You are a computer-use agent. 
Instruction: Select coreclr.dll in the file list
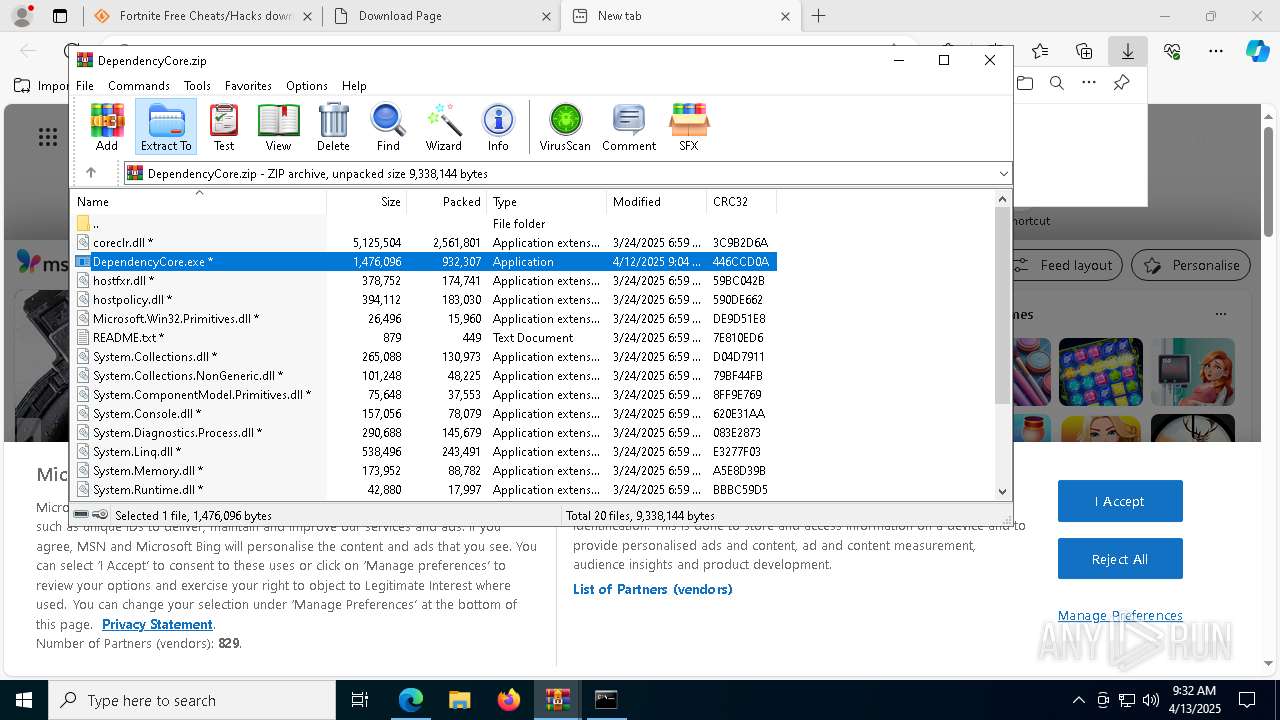[425, 243]
